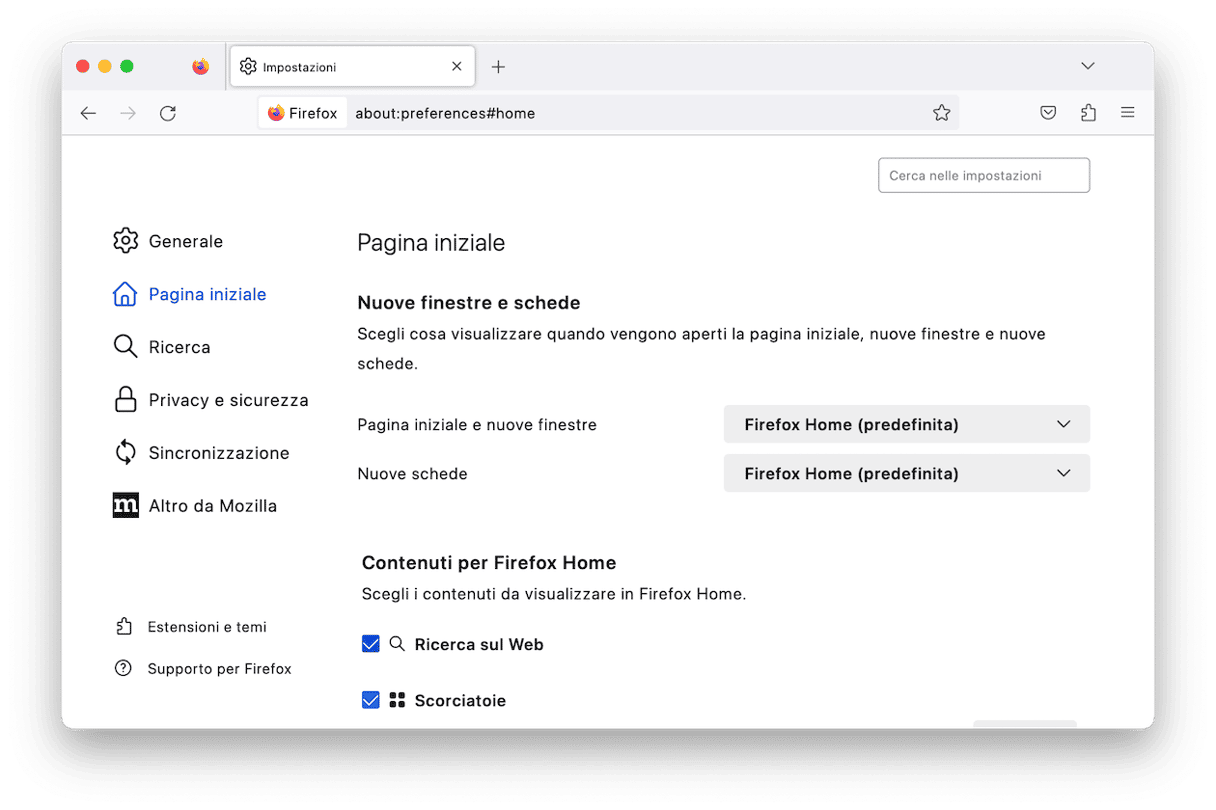Close the Impostazioni tab

pyautogui.click(x=457, y=67)
